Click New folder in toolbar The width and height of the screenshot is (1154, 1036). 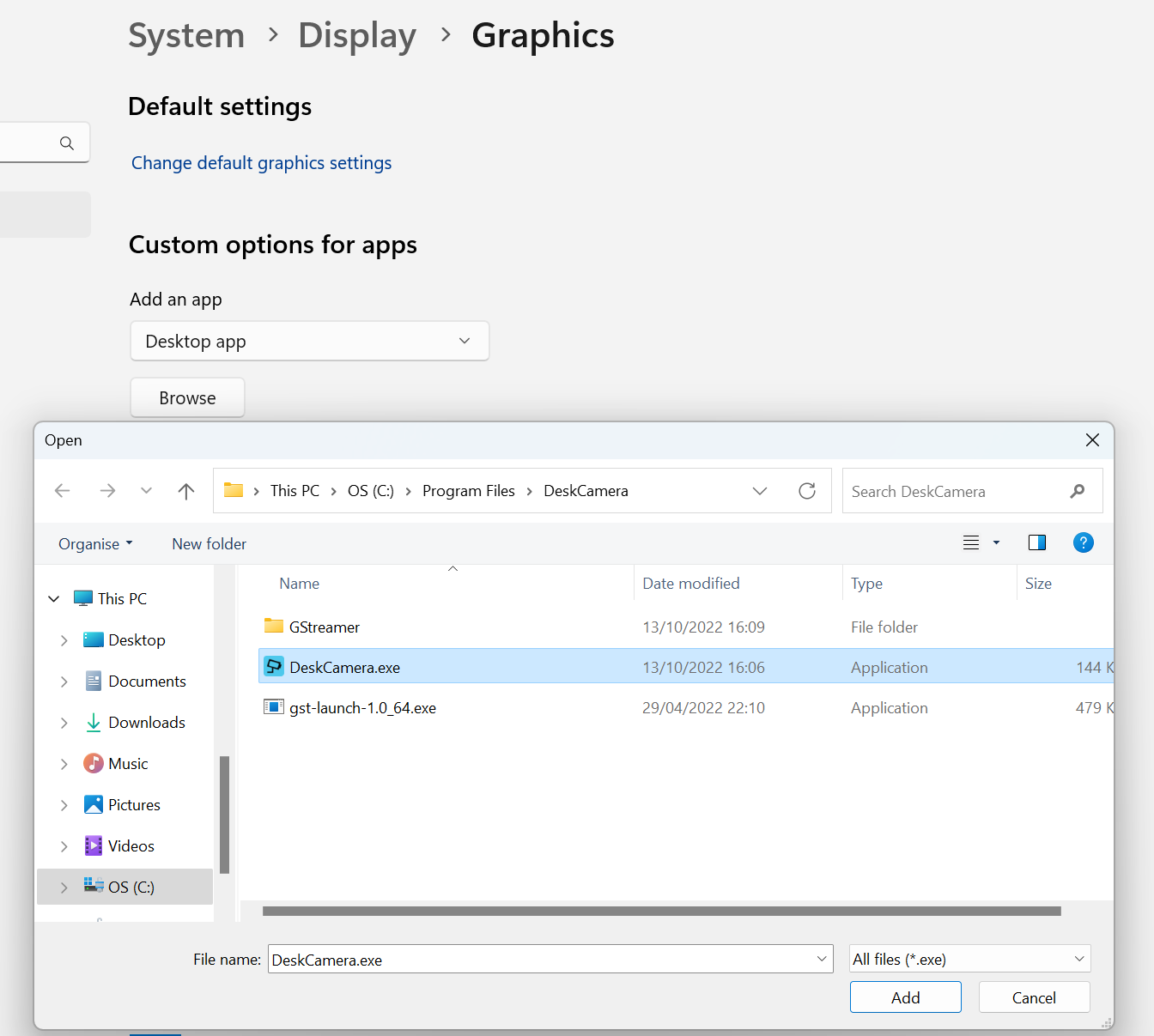click(209, 544)
